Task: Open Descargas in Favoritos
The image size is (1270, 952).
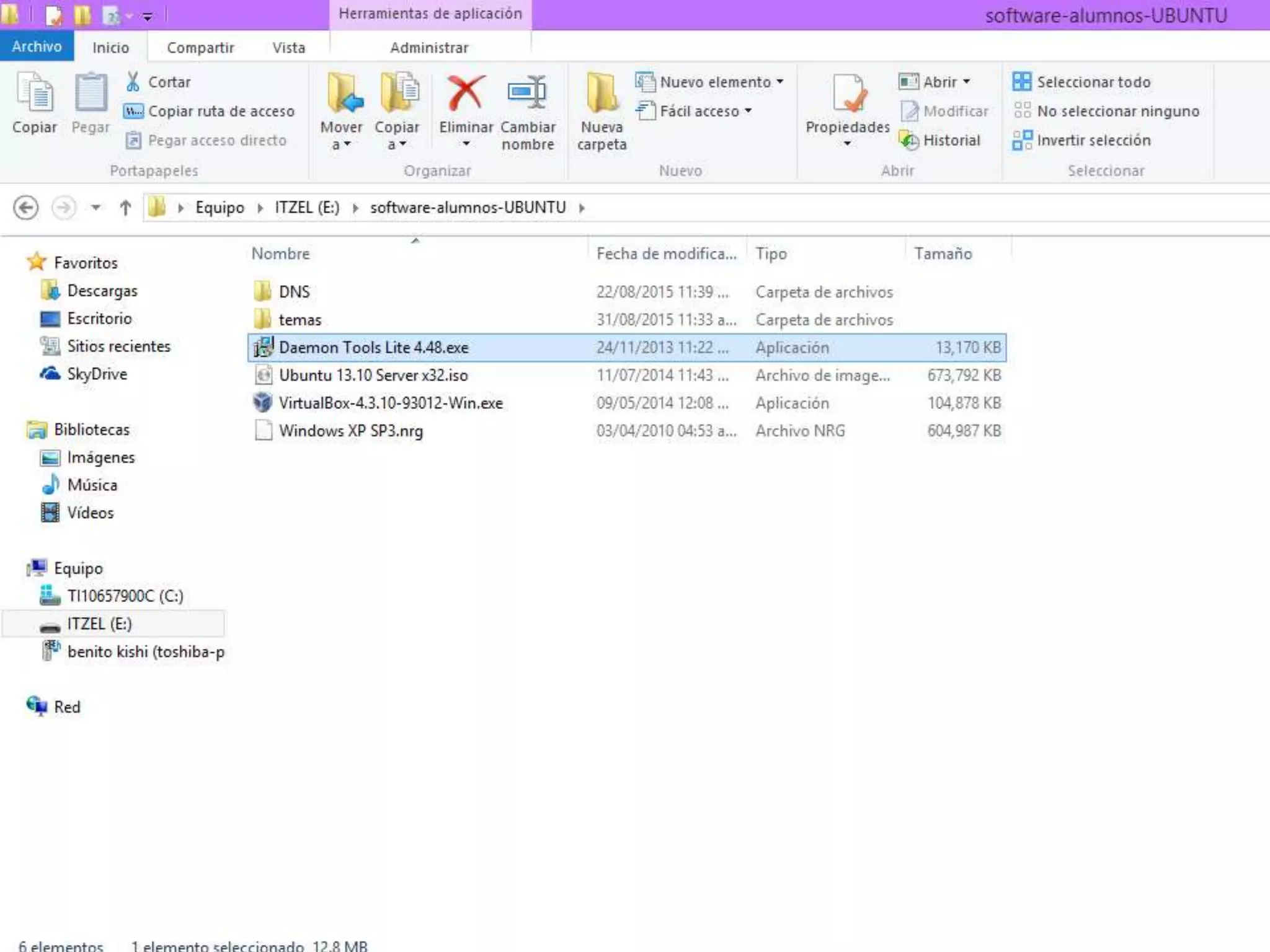Action: pos(102,291)
